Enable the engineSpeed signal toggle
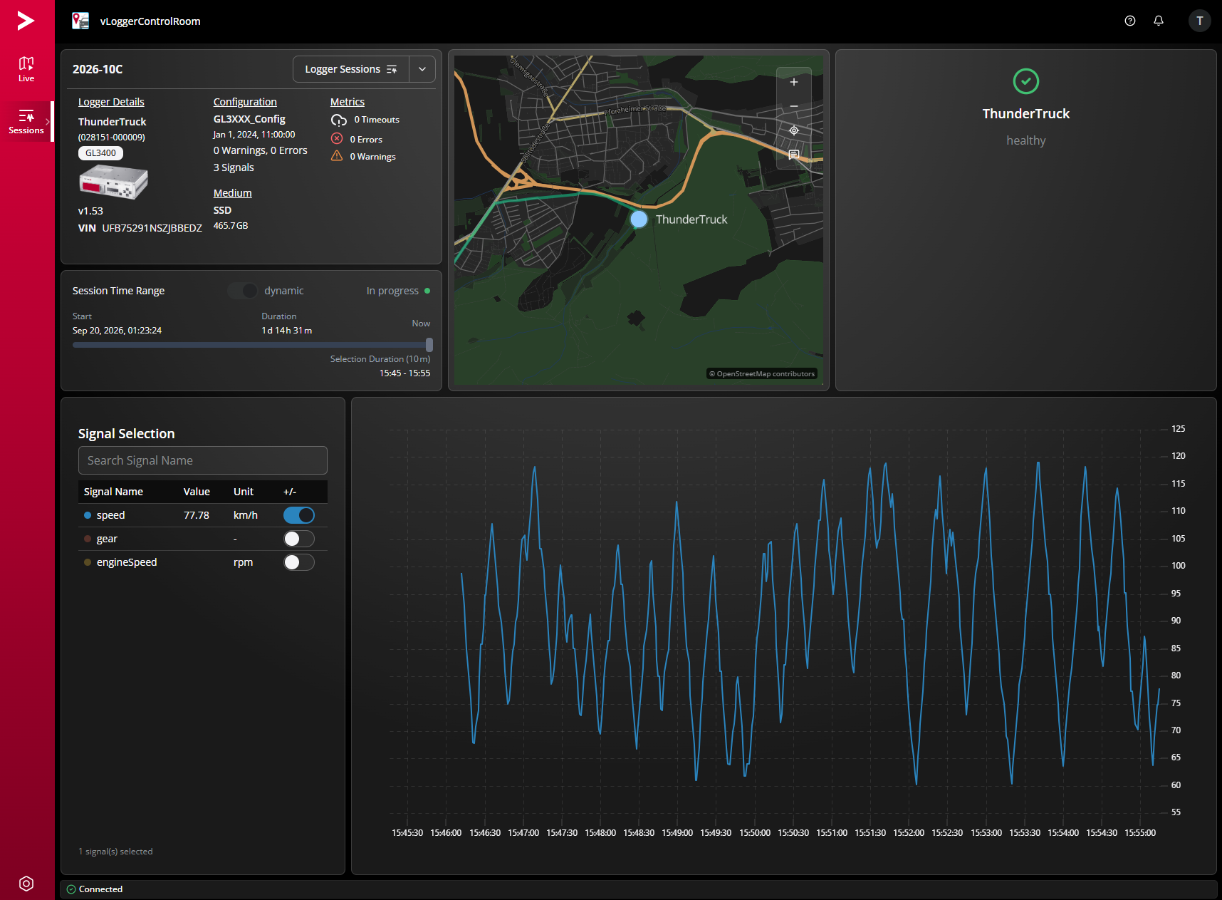Screen dimensions: 1222x900 (x=299, y=562)
